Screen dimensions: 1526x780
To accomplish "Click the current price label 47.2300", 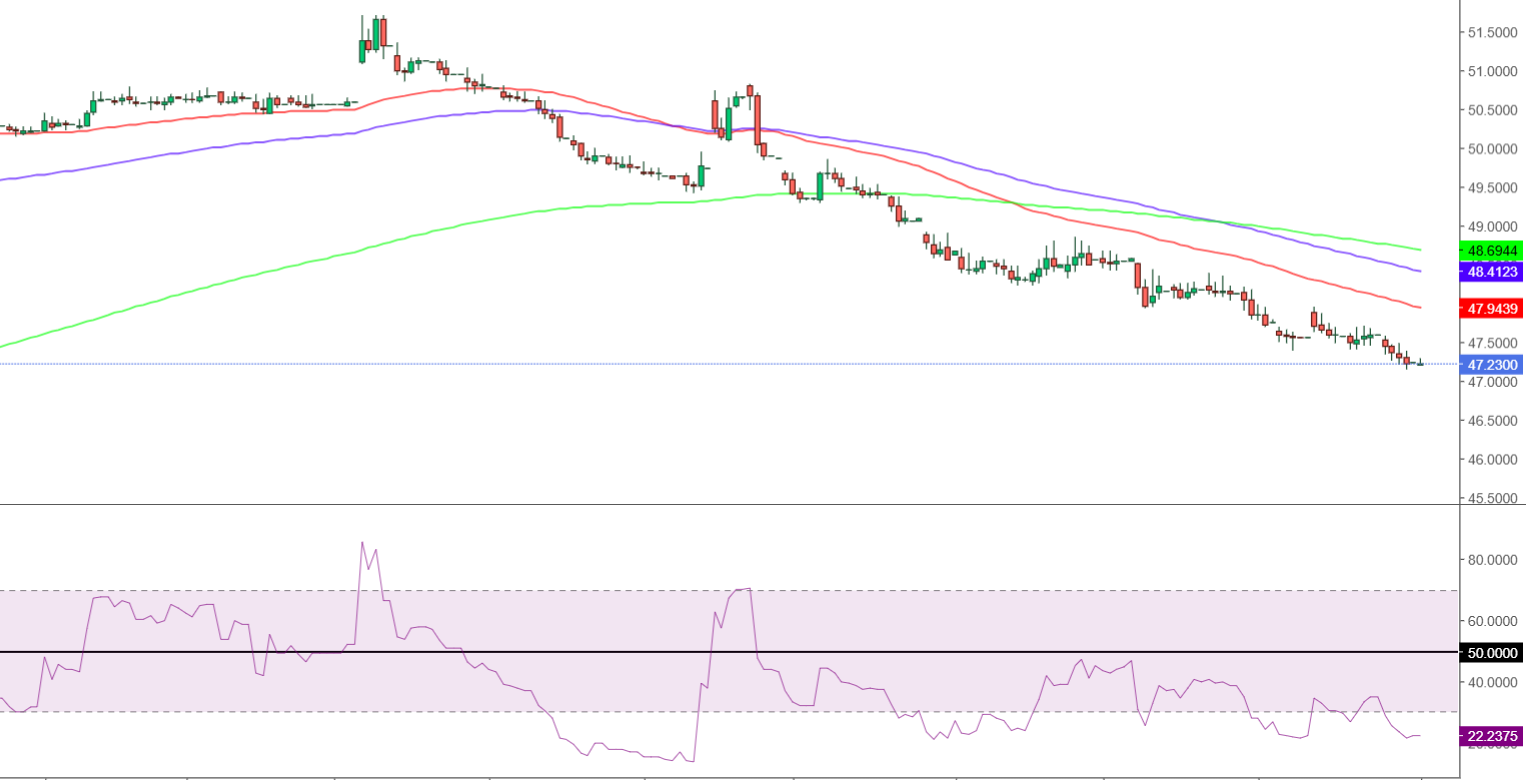I will coord(1491,366).
